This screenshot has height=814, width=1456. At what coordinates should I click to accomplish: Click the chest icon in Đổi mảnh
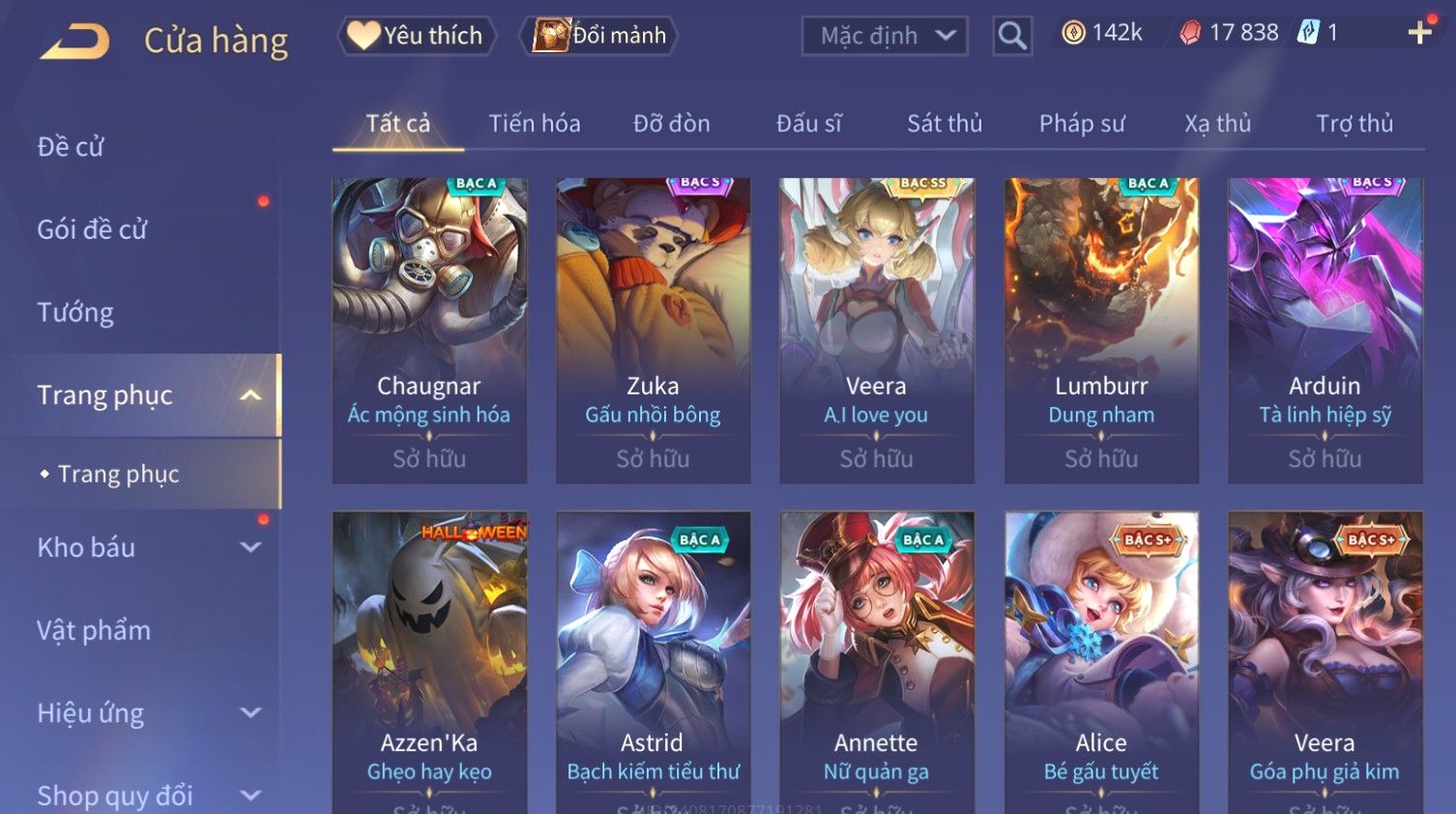[x=551, y=36]
